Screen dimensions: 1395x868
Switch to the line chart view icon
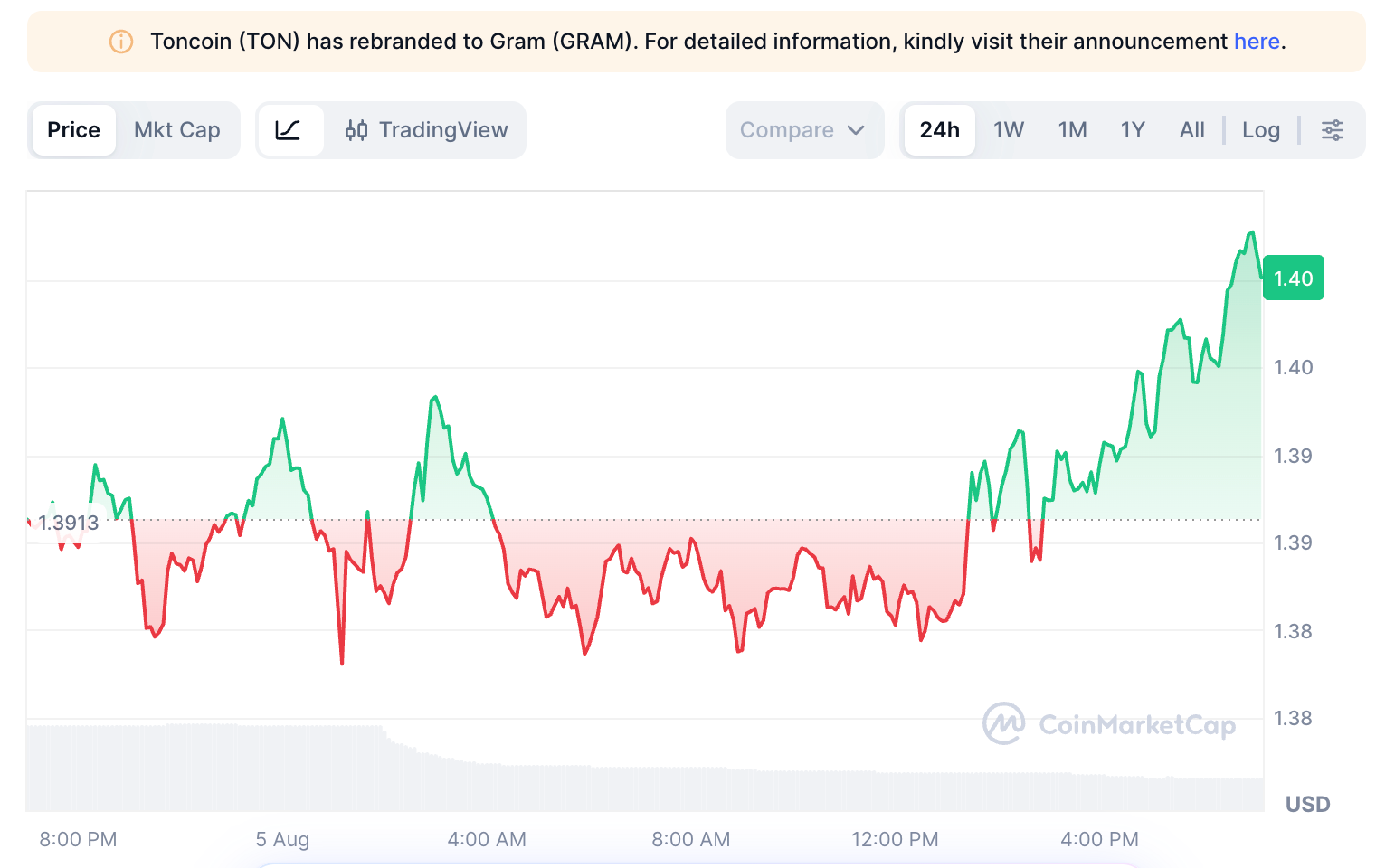[289, 130]
